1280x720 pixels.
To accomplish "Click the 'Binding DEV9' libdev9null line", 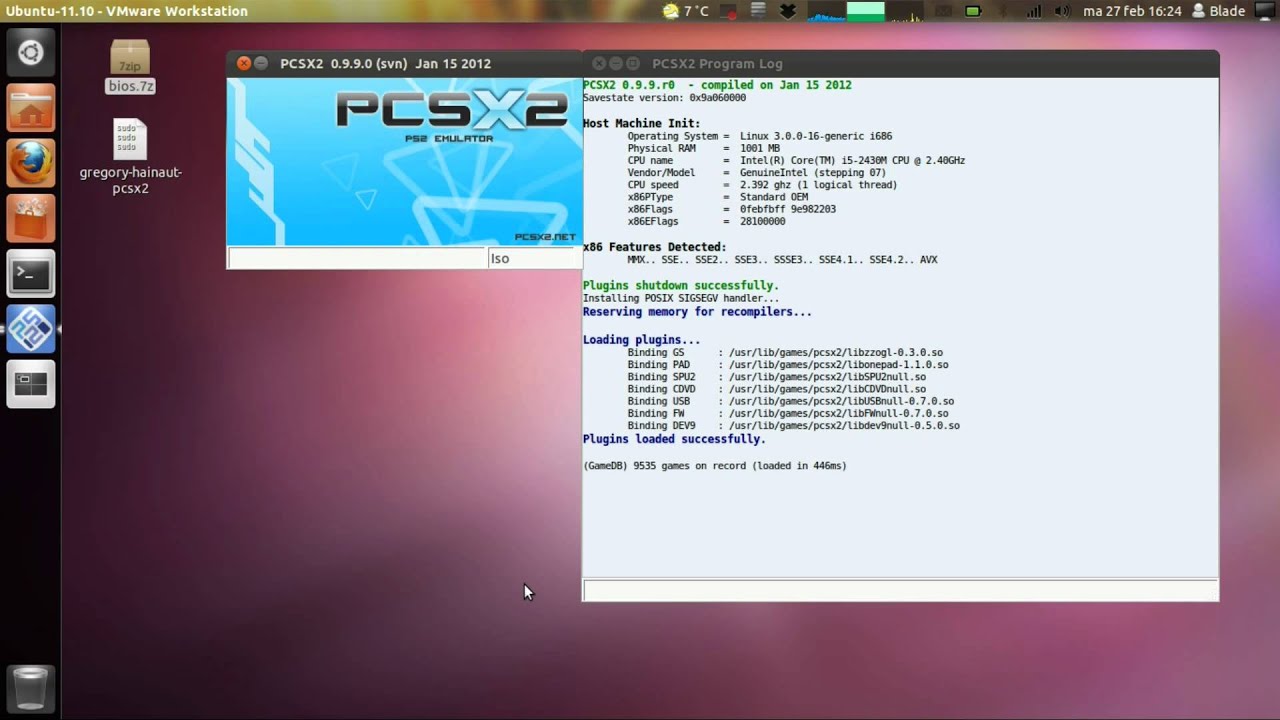I will 794,425.
